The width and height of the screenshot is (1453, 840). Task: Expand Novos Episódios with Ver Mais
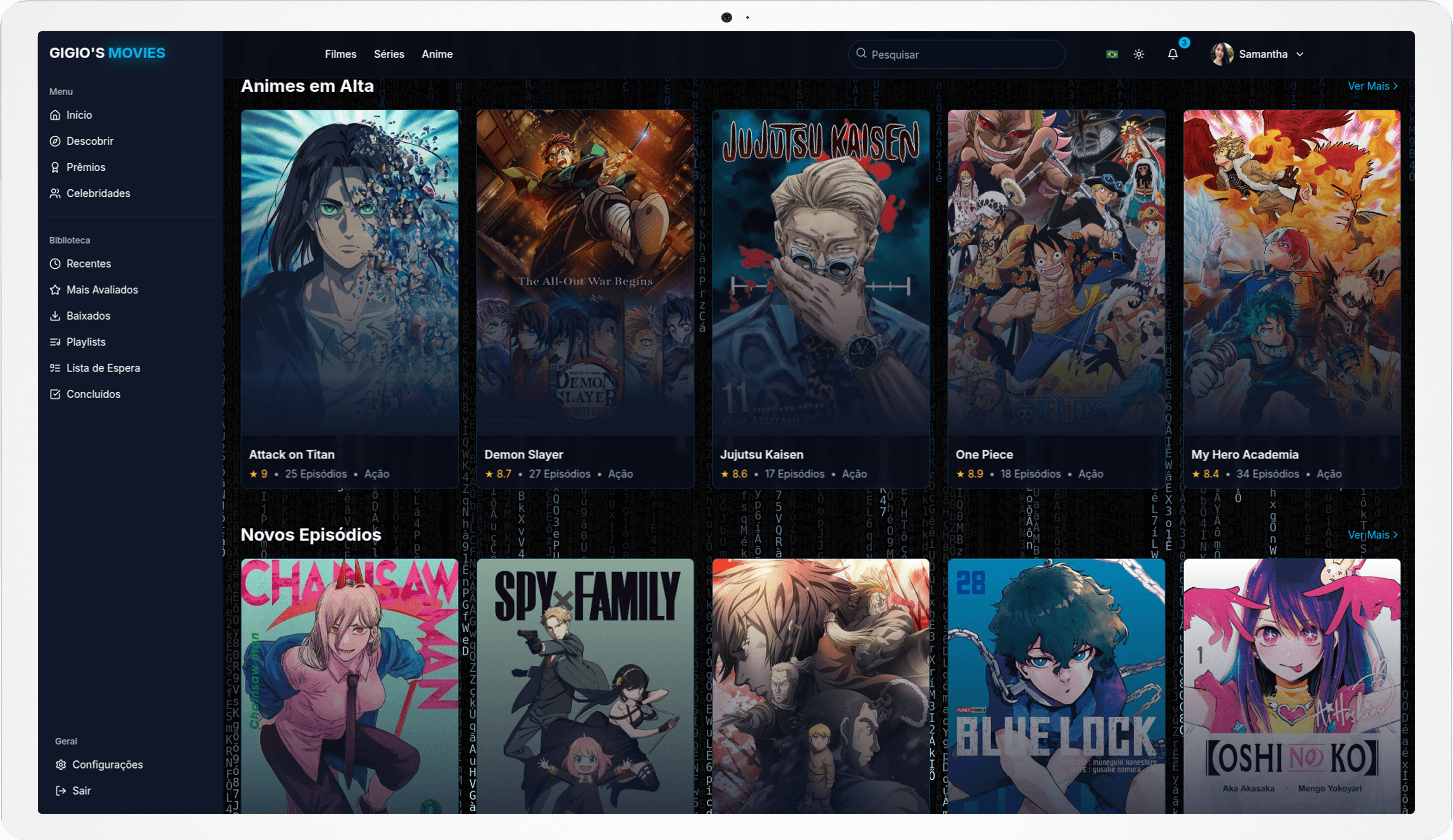point(1372,534)
